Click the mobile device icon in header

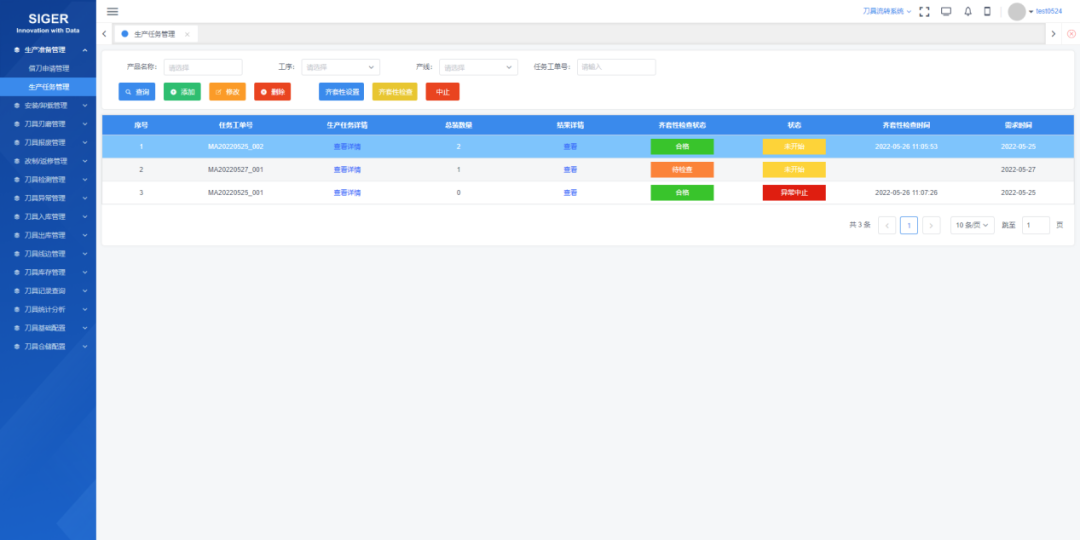987,11
